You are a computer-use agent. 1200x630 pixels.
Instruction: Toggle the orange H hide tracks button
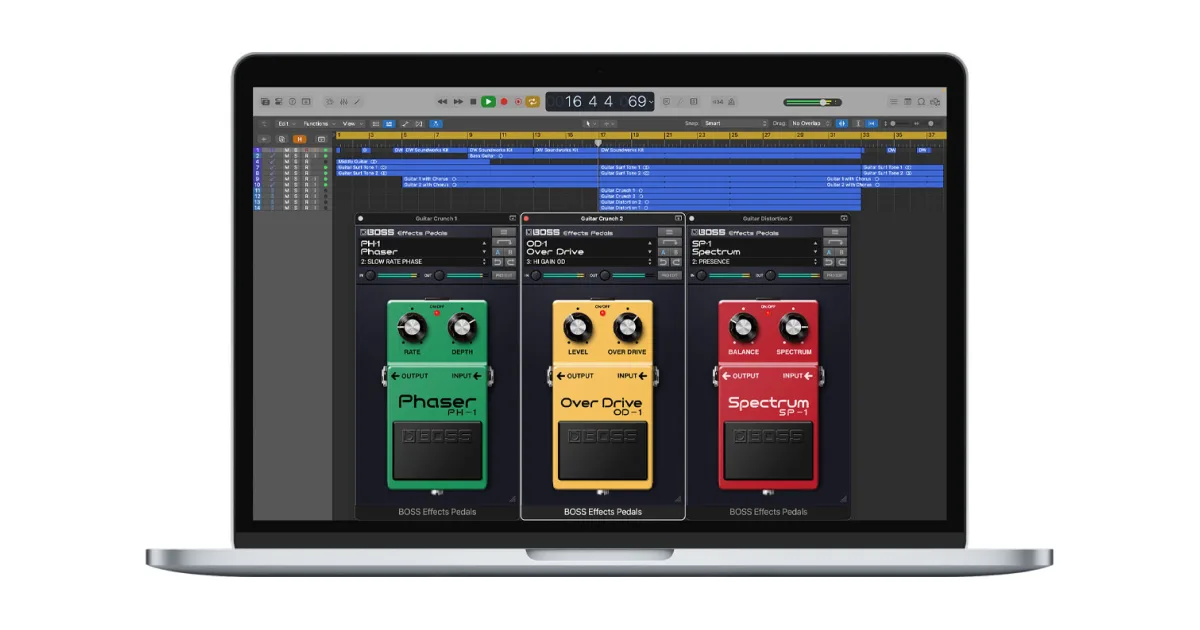click(x=300, y=139)
